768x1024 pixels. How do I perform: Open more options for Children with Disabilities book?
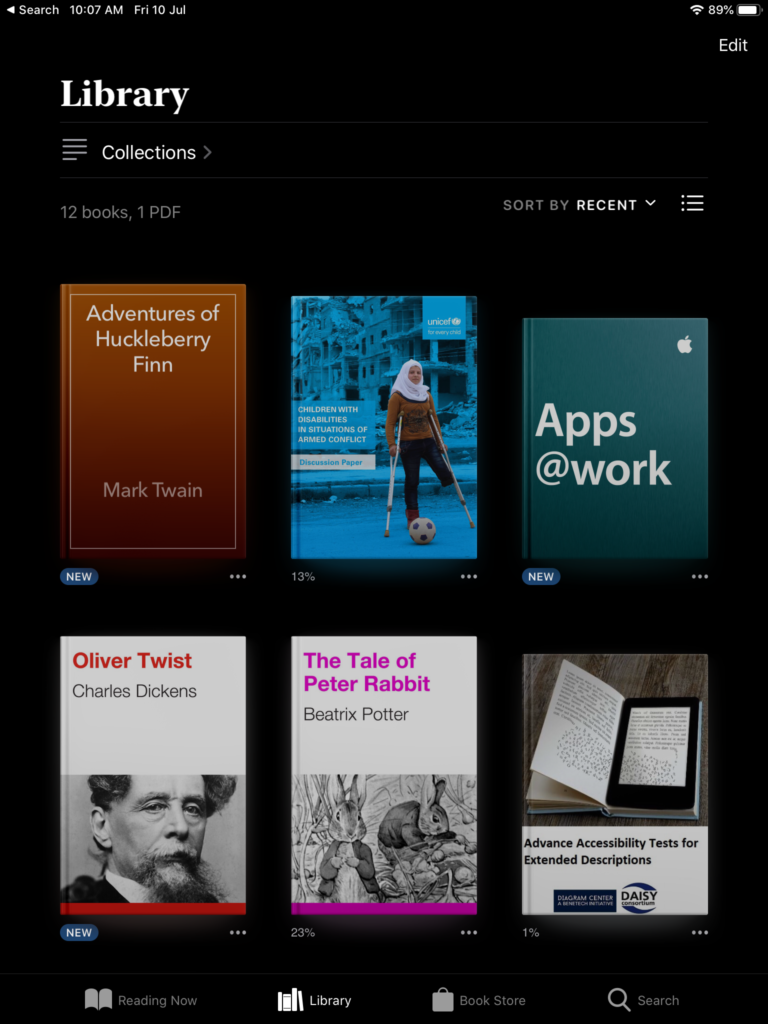coord(469,577)
